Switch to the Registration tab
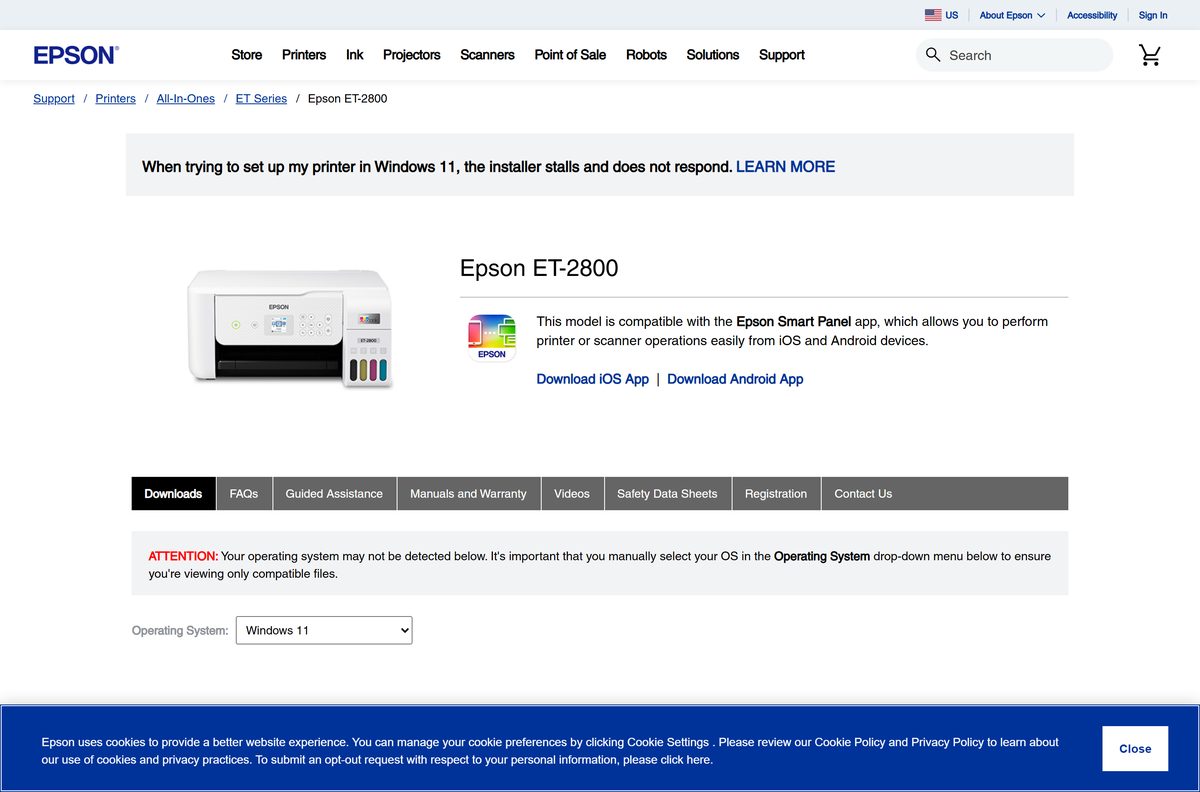This screenshot has height=792, width=1200. 776,494
